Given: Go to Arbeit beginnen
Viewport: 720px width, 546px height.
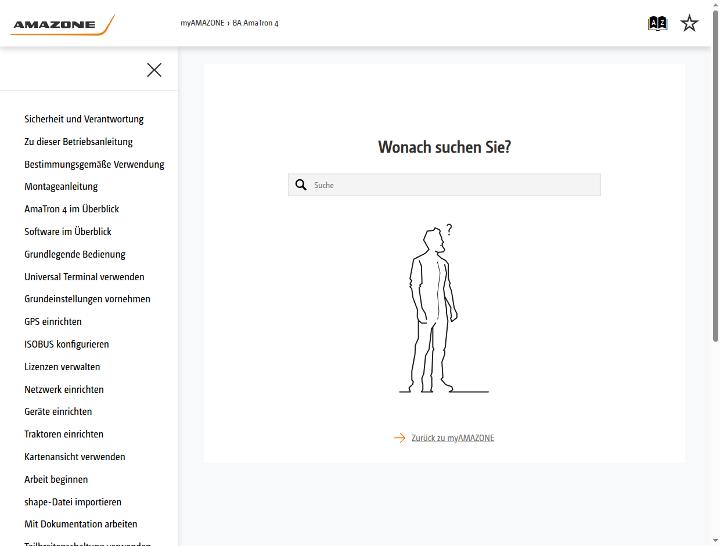Looking at the screenshot, I should click(56, 479).
